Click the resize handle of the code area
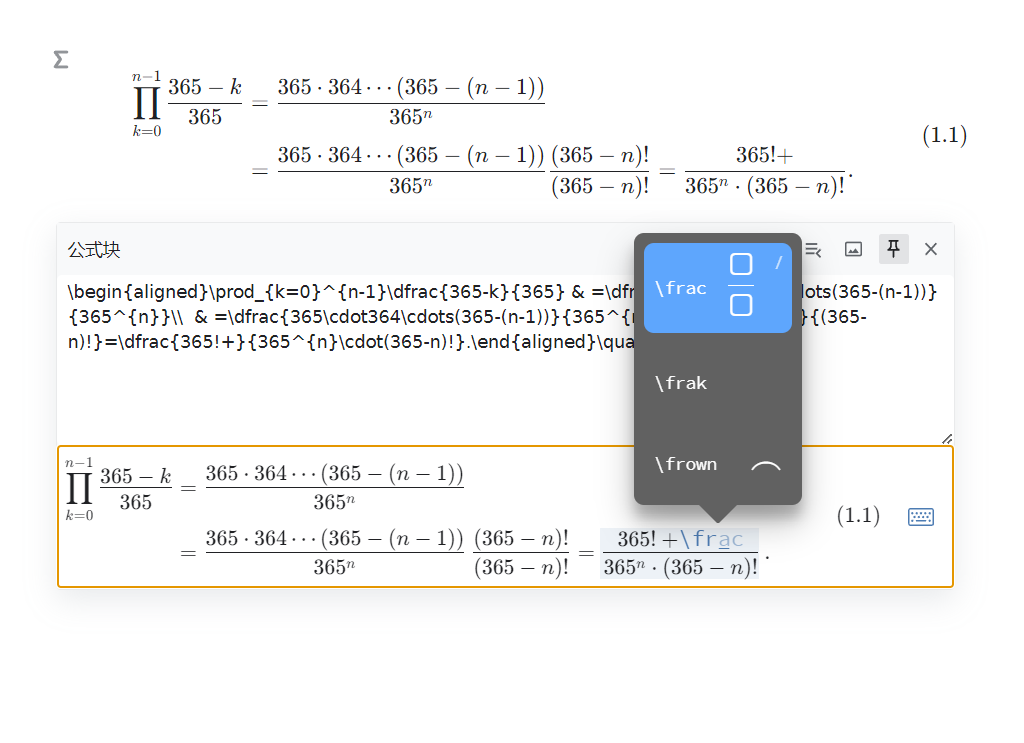Viewport: 1024px width, 743px height. 946,438
